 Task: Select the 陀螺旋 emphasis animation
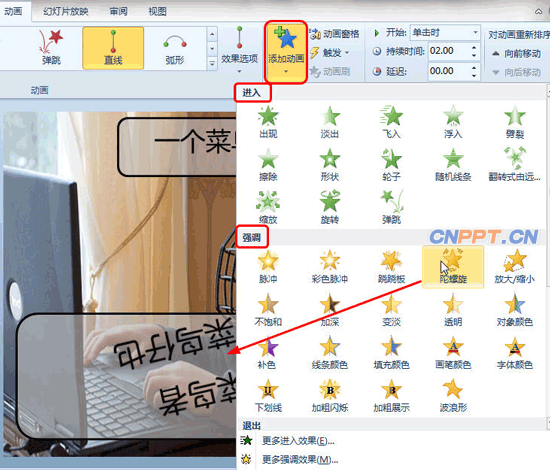[453, 267]
